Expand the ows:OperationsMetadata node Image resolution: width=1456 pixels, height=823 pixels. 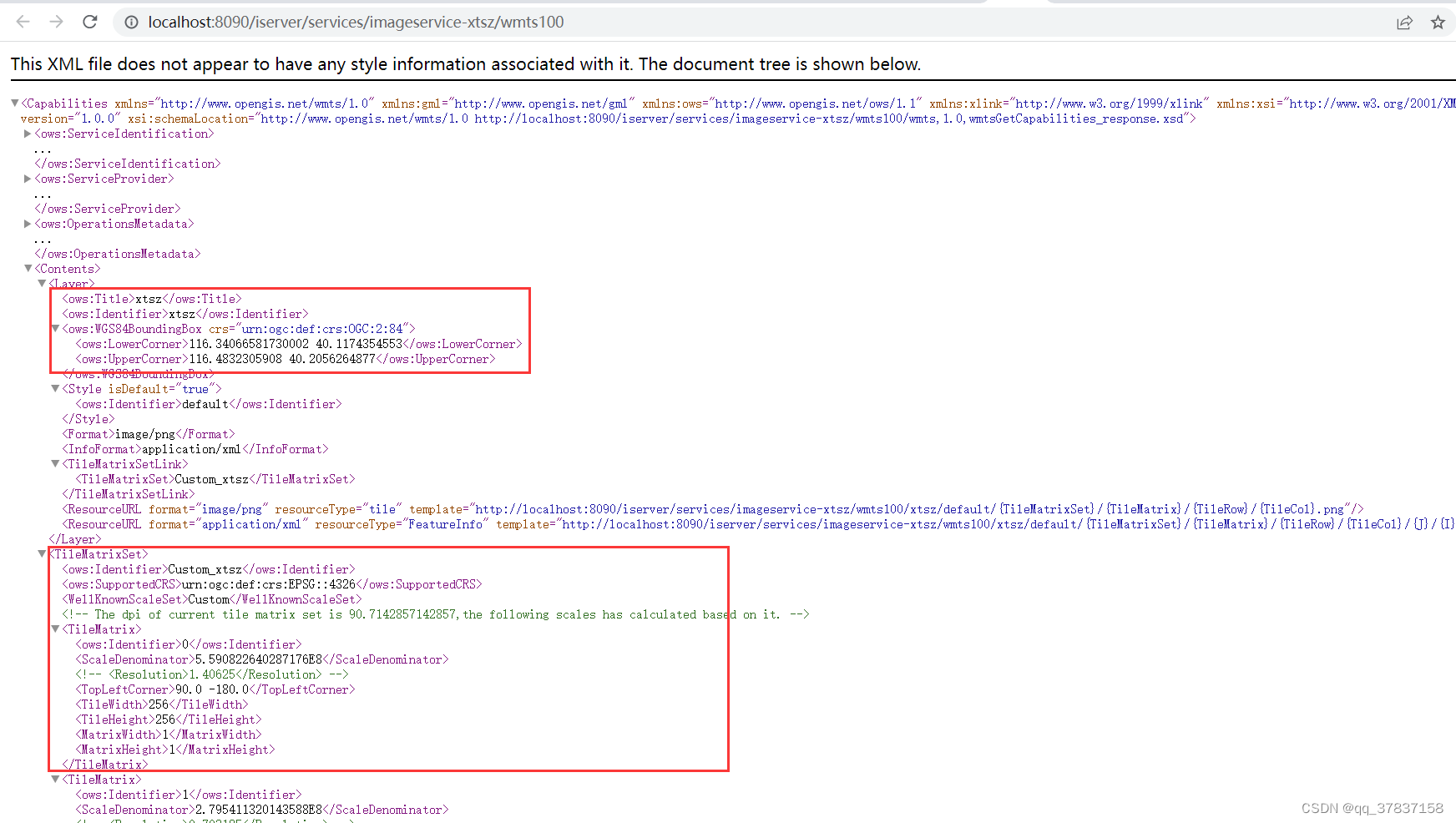click(28, 224)
